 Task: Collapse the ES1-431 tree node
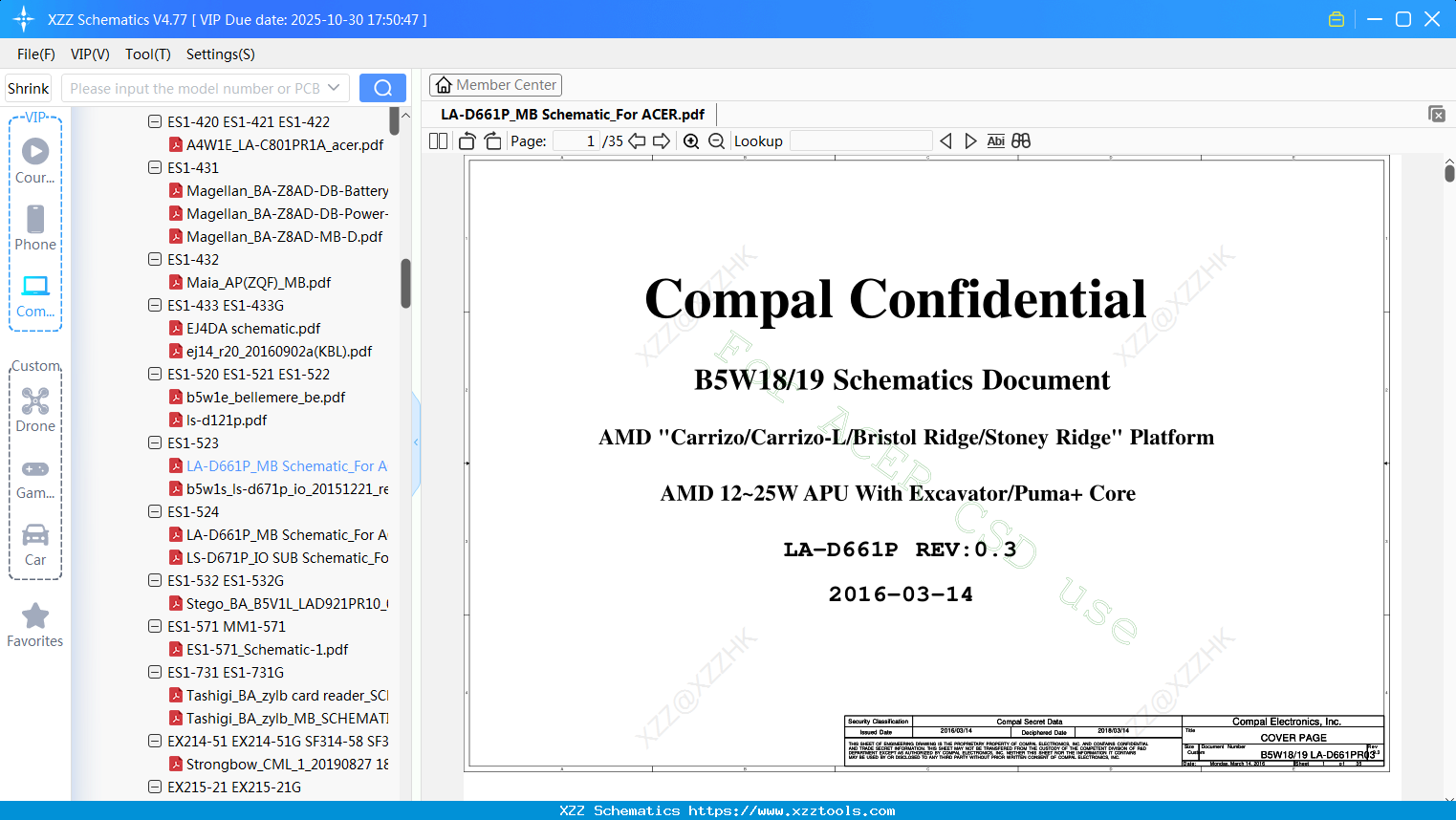pyautogui.click(x=155, y=167)
